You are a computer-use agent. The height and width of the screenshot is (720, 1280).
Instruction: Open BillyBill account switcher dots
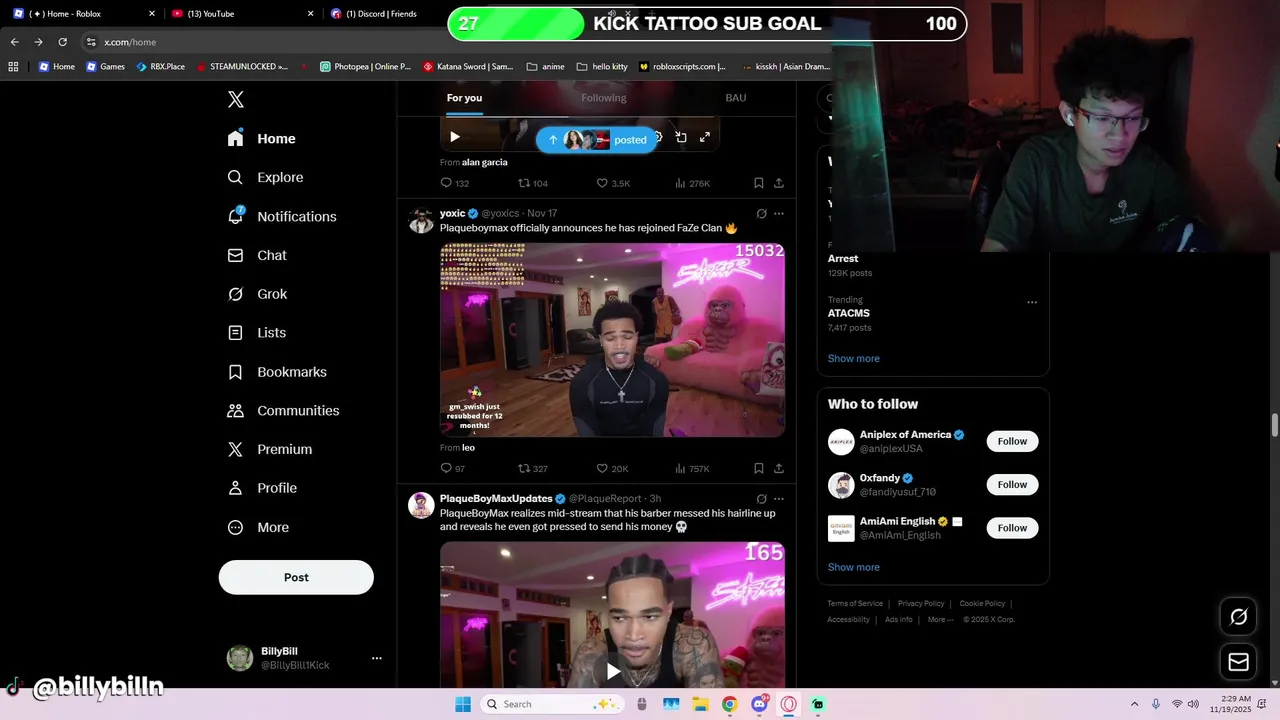[x=377, y=658]
